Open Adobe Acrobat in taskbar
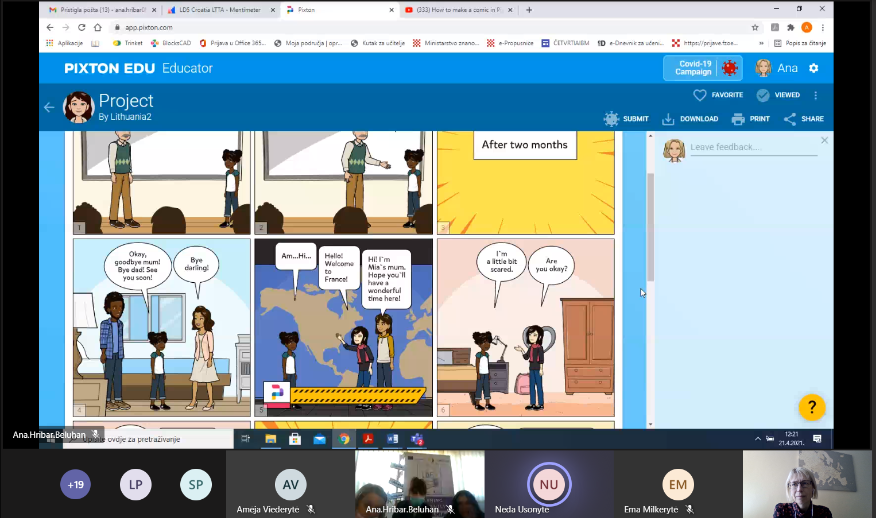Viewport: 876px width, 518px height. 368,439
